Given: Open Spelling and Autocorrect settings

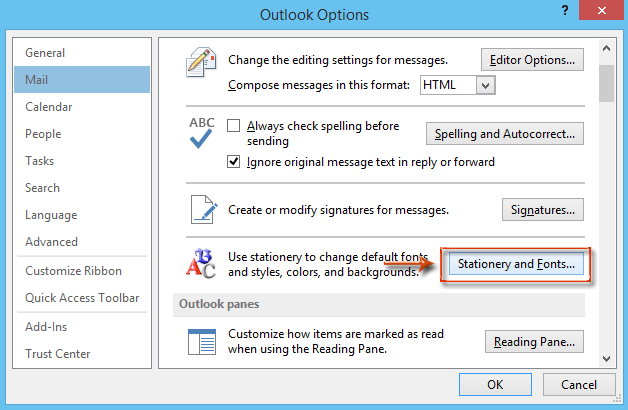Looking at the screenshot, I should [x=505, y=133].
